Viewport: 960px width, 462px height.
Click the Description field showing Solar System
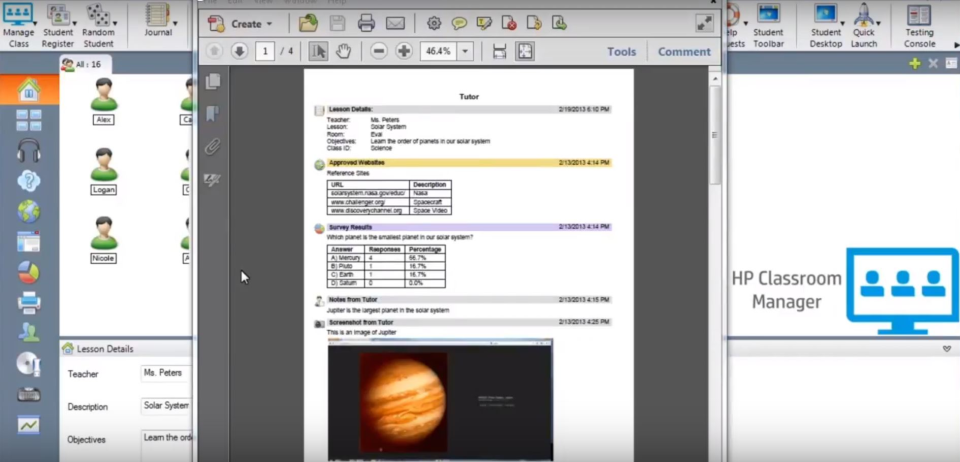click(x=167, y=406)
